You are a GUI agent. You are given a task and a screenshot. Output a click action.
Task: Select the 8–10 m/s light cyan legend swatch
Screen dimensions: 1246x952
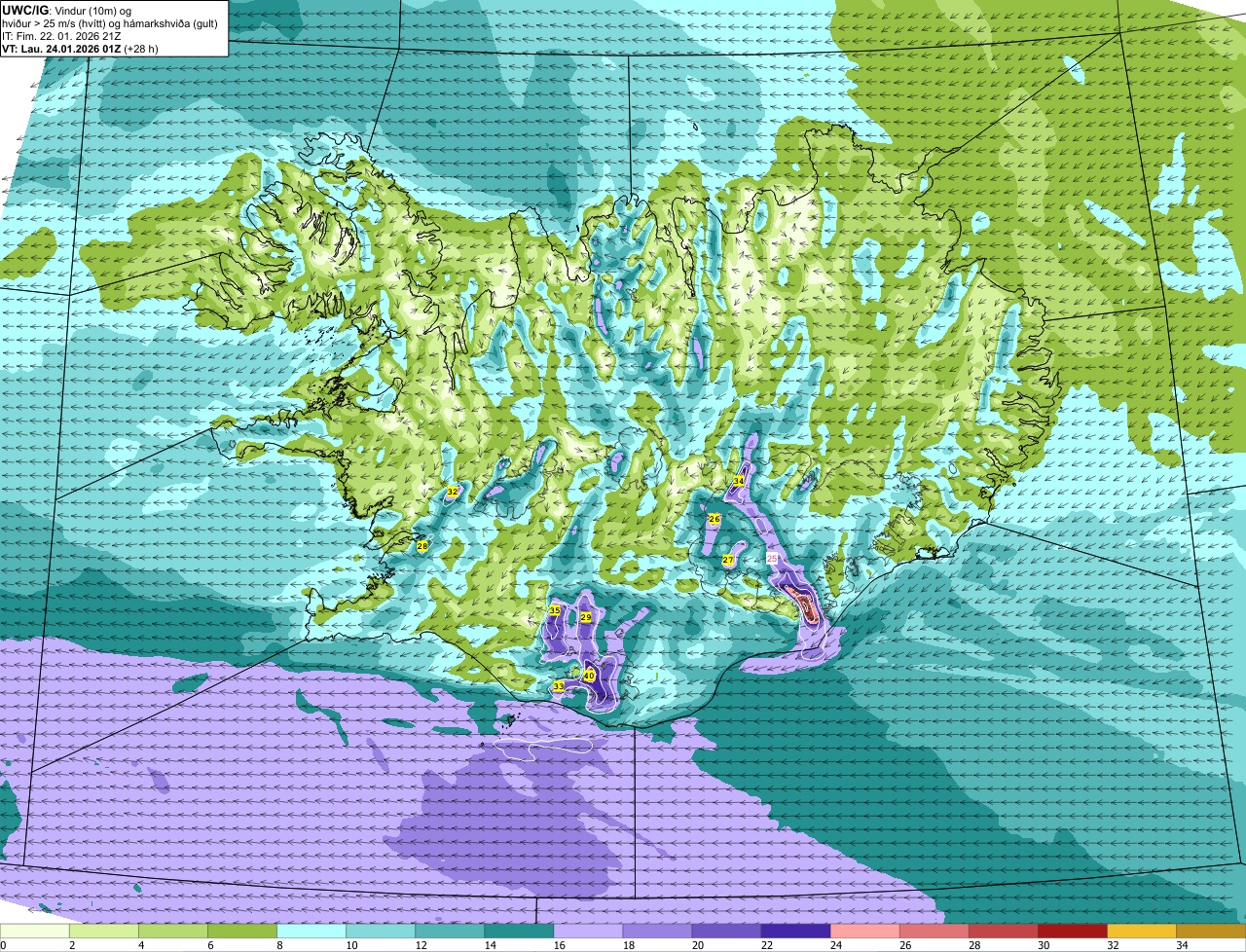[x=311, y=932]
